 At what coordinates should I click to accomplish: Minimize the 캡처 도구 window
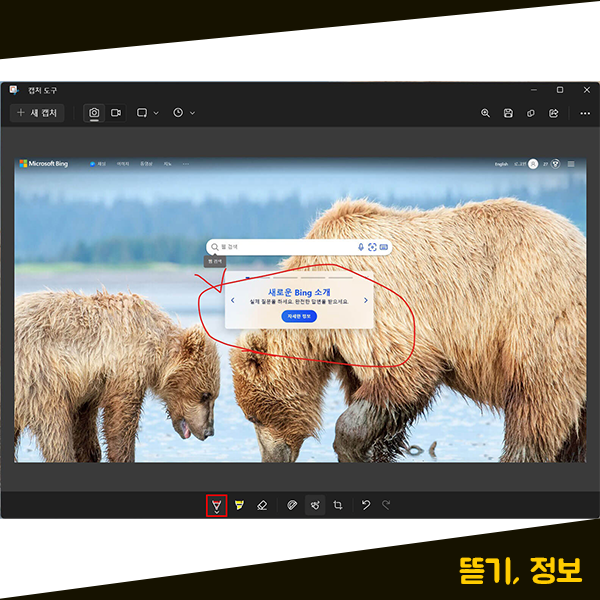[x=534, y=90]
